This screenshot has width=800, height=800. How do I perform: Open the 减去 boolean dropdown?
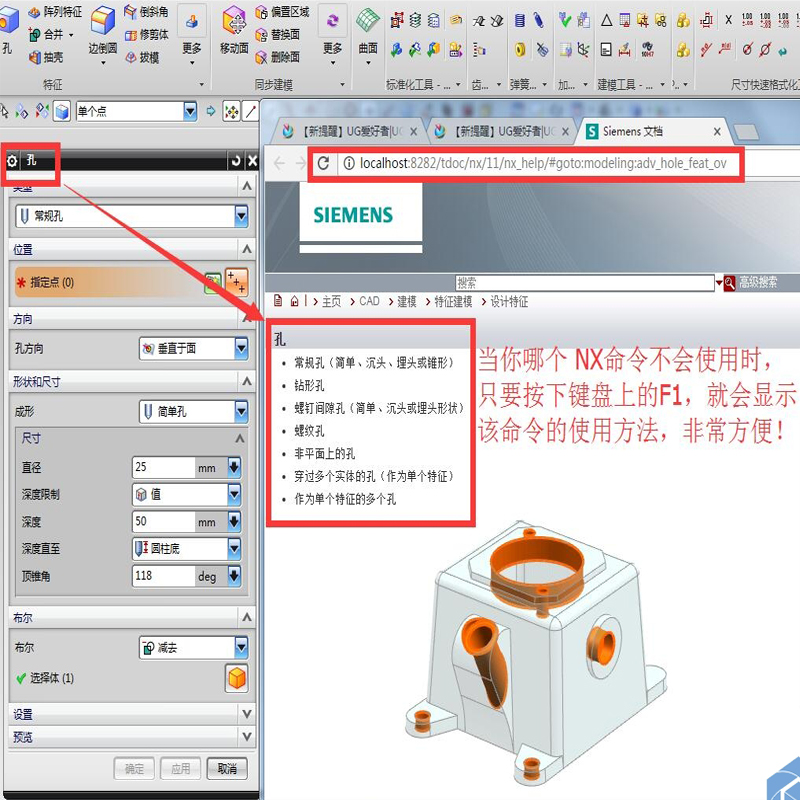click(241, 648)
